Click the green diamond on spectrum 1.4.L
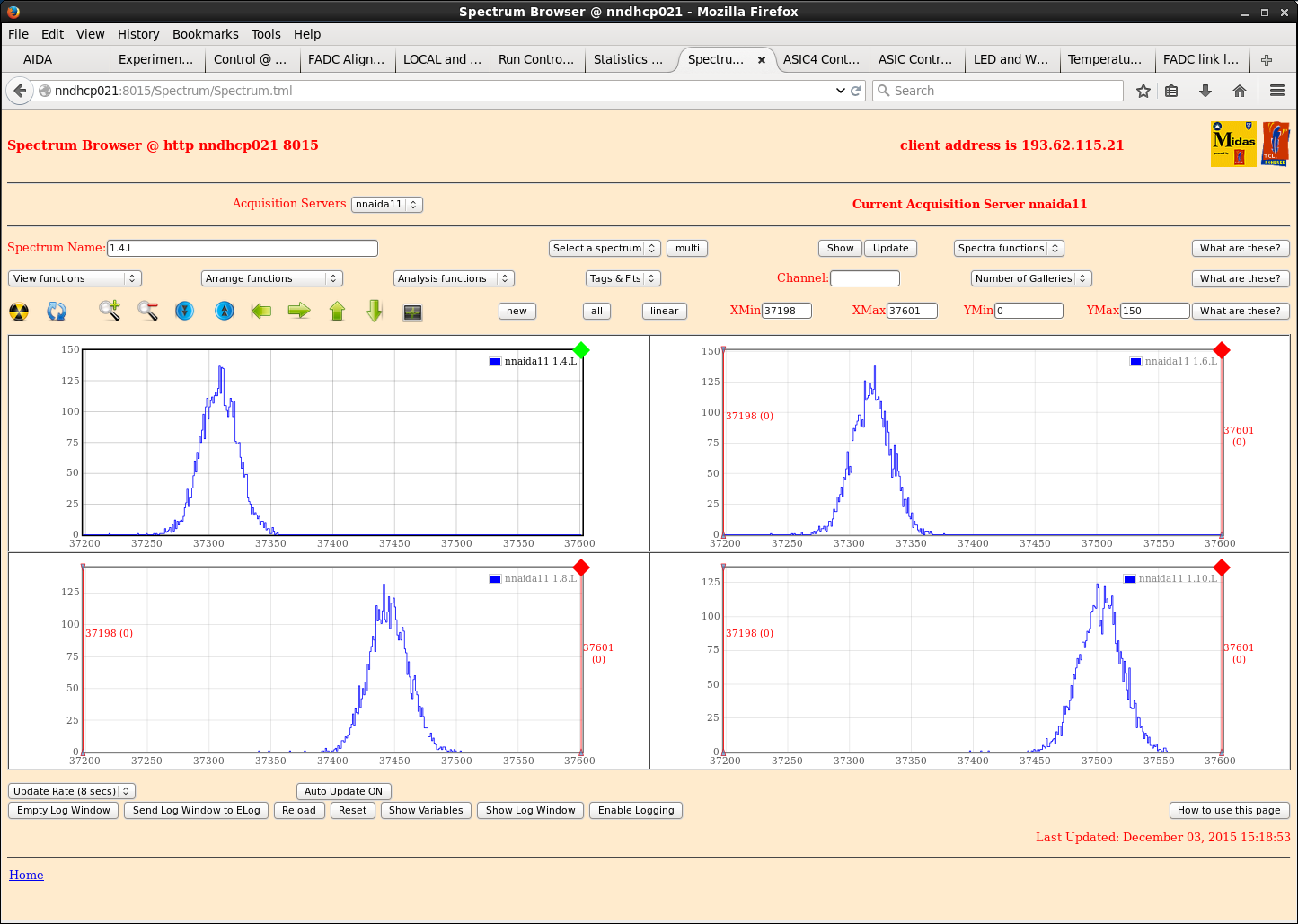Image resolution: width=1298 pixels, height=924 pixels. click(x=581, y=350)
